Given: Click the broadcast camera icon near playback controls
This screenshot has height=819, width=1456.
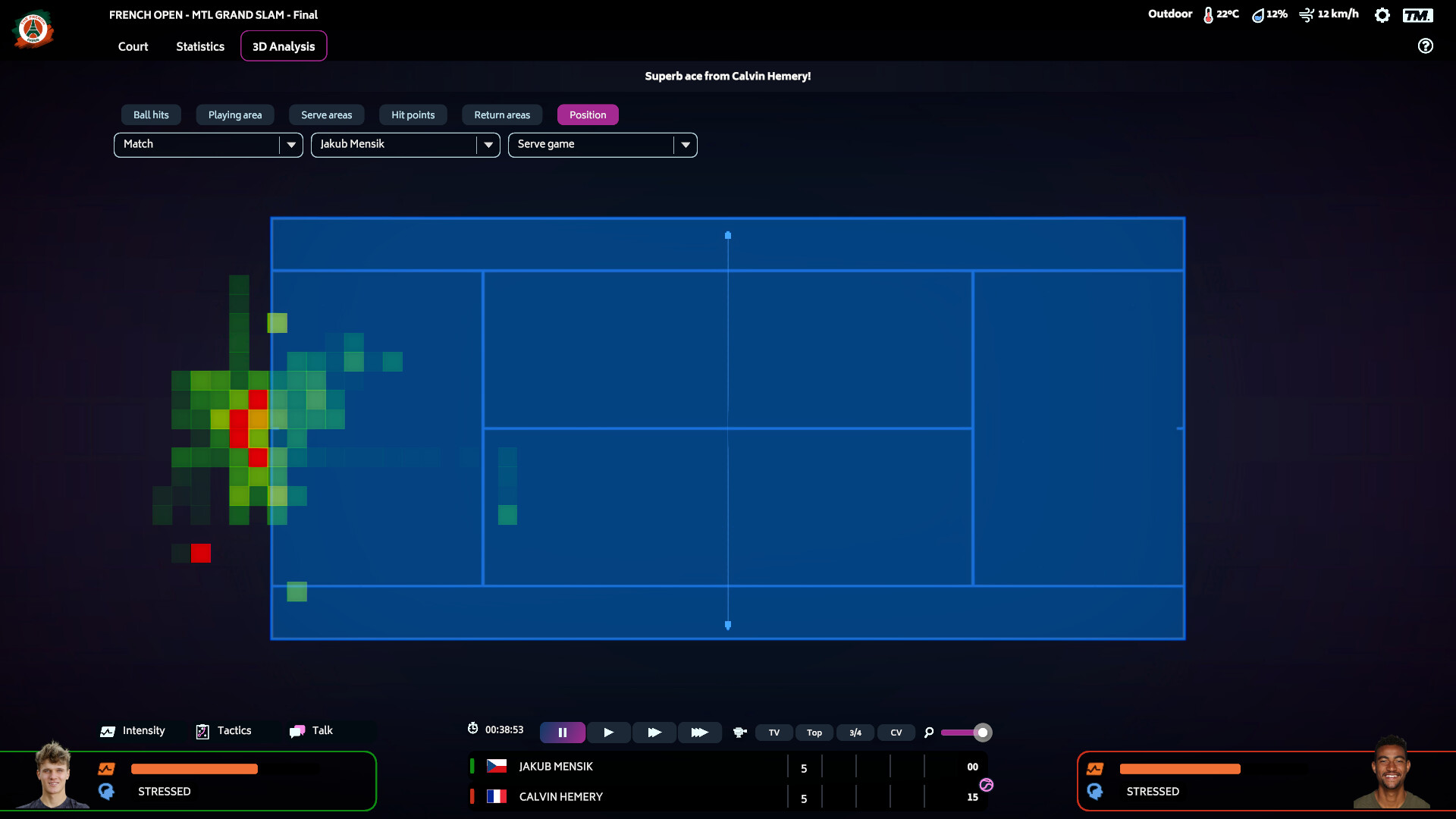Looking at the screenshot, I should (x=739, y=733).
